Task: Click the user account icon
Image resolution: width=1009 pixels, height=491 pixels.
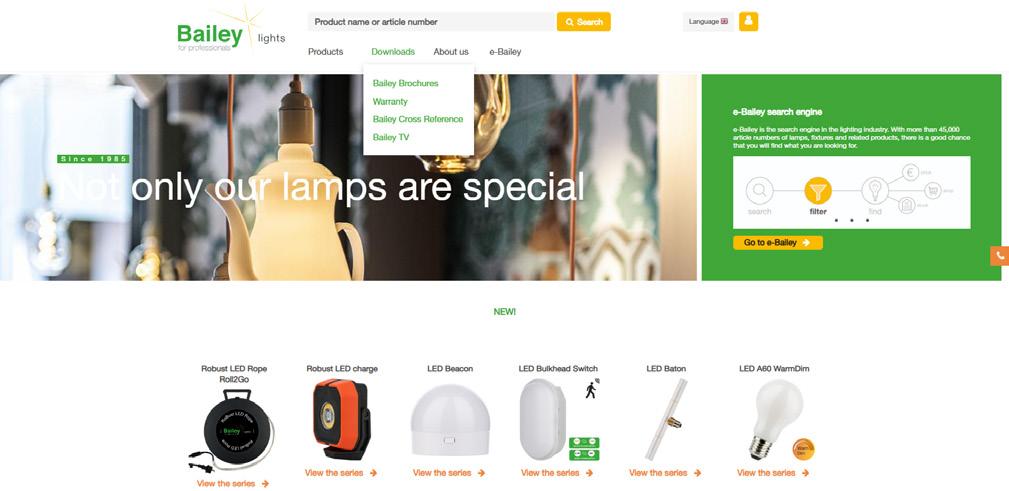Action: 748,21
